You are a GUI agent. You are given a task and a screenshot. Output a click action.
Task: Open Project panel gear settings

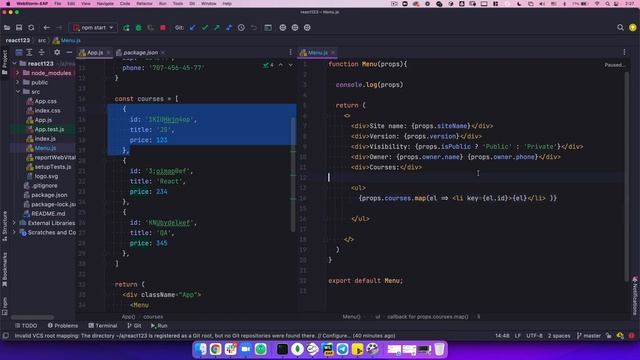[x=57, y=52]
